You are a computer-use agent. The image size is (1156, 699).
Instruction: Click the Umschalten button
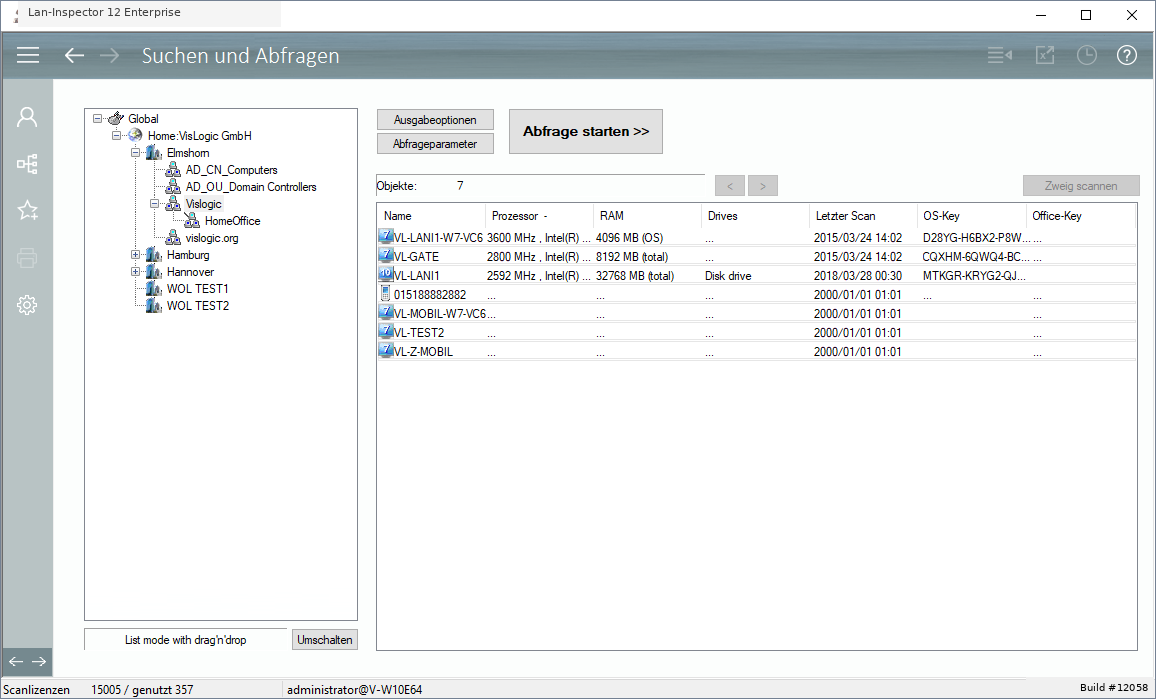(x=324, y=639)
